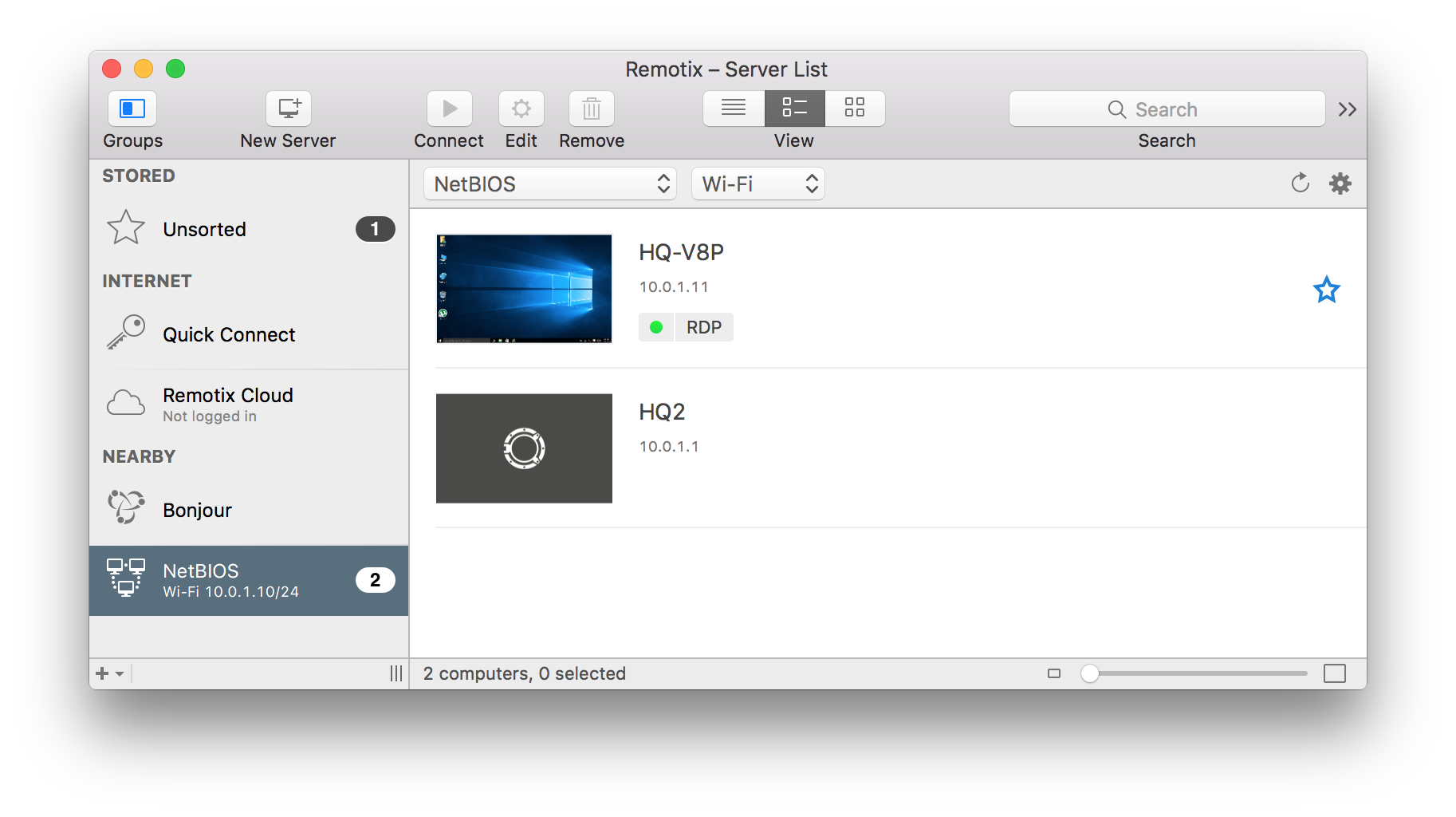Click the sidebar resize handle
Viewport: 1456px width, 817px height.
pos(395,673)
